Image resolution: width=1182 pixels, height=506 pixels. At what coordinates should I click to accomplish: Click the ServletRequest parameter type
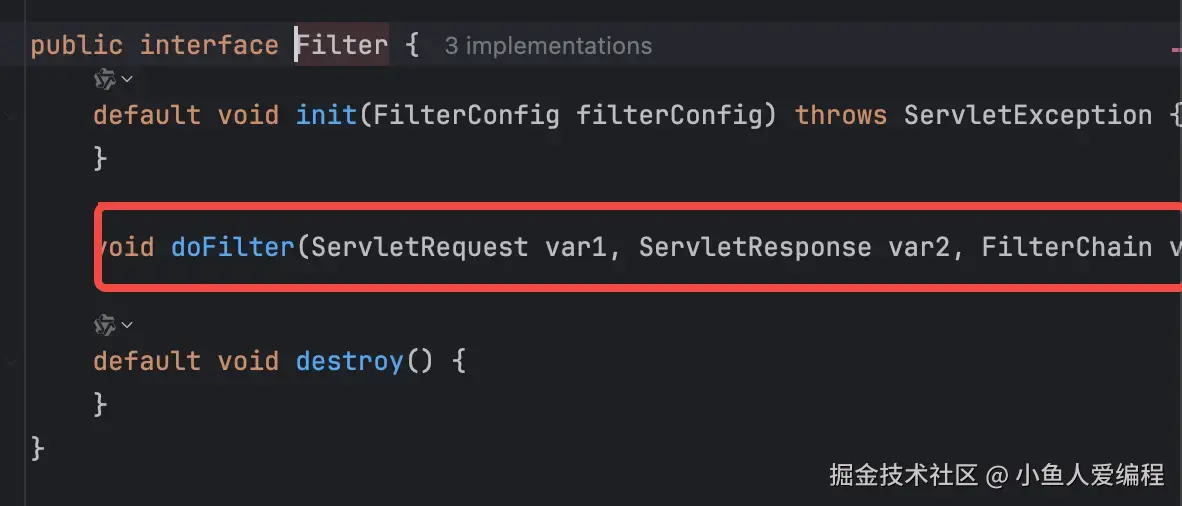(420, 246)
